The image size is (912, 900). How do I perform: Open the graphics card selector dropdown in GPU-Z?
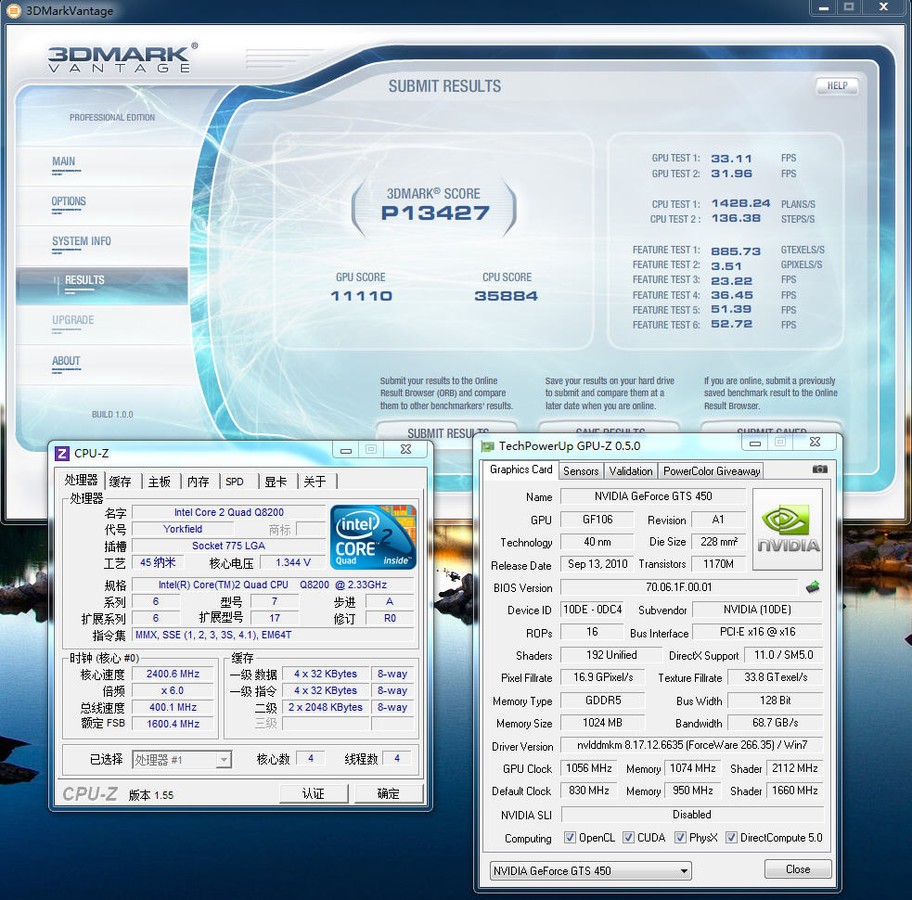click(x=686, y=870)
